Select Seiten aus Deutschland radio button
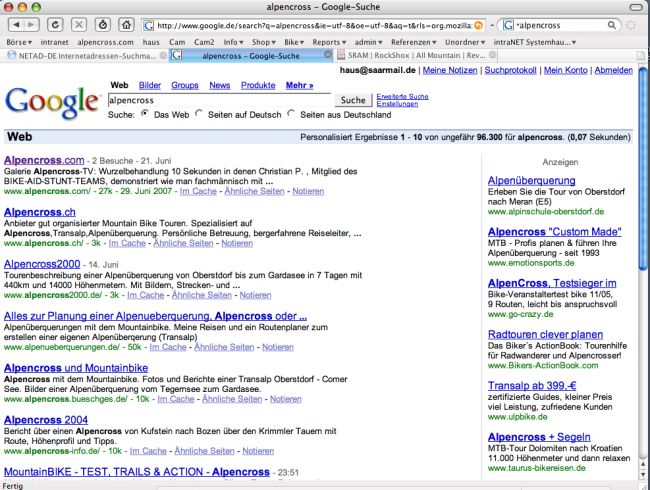The image size is (650, 490). (291, 113)
